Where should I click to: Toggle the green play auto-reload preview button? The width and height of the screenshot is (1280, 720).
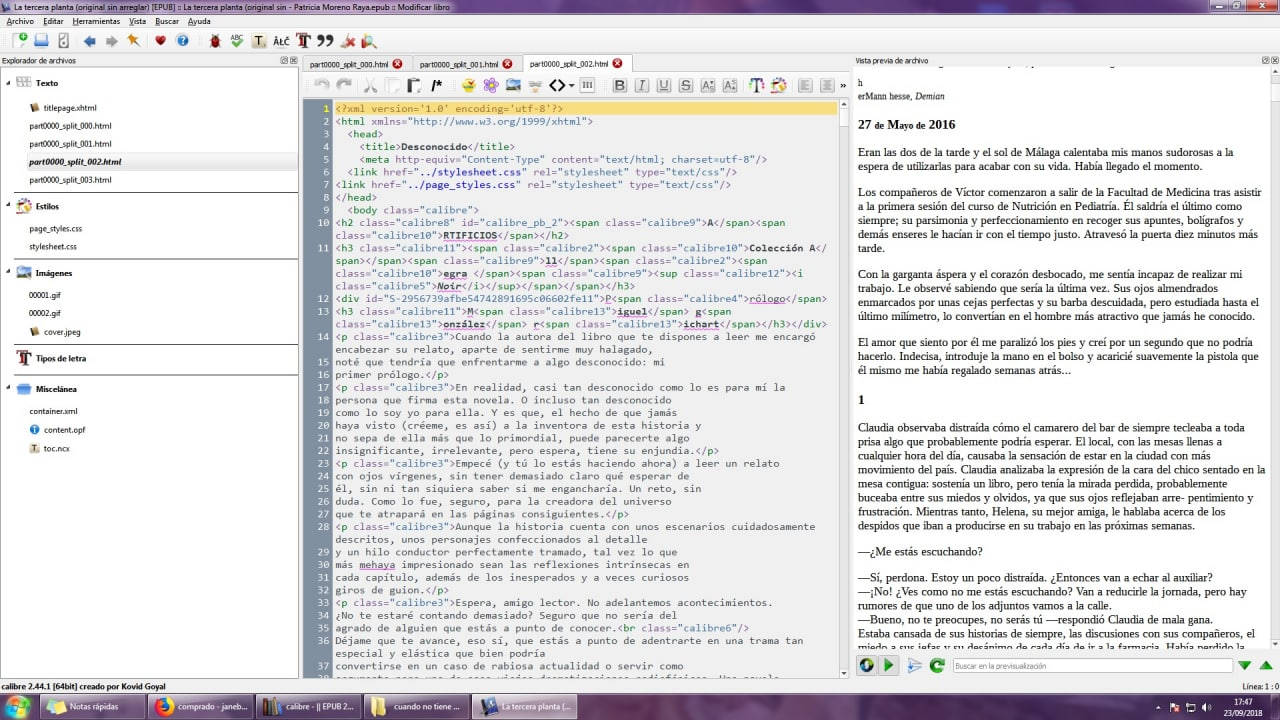(888, 665)
